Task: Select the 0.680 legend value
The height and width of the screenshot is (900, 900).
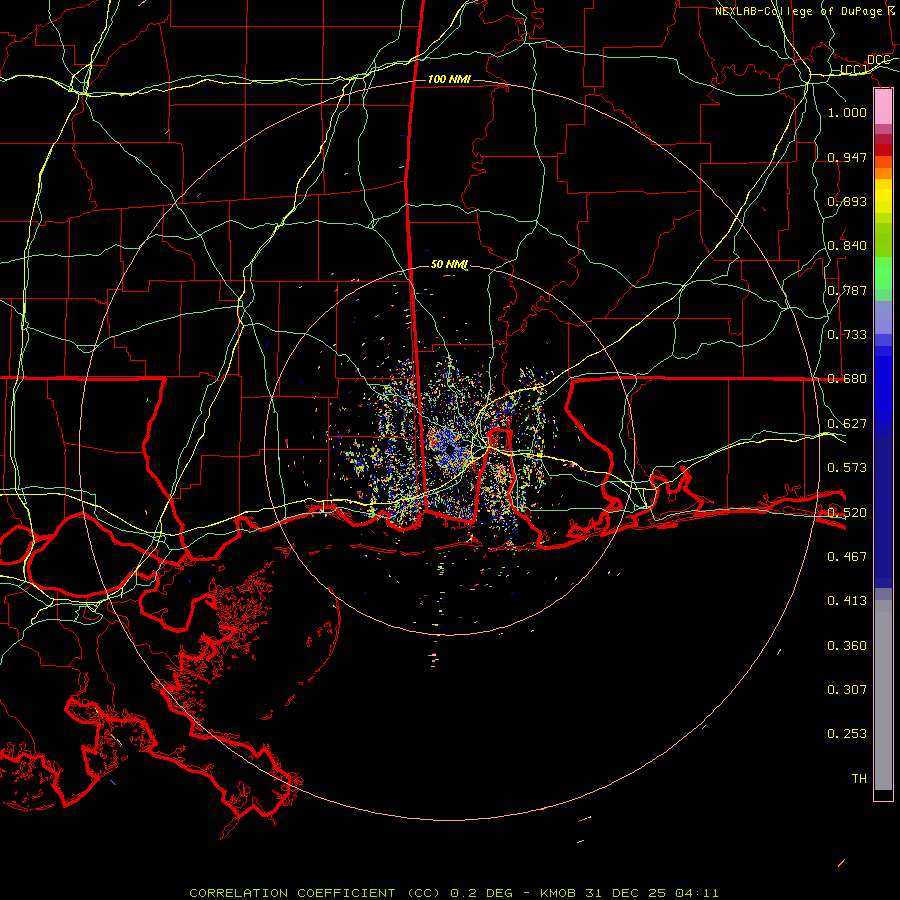Action: click(x=847, y=379)
